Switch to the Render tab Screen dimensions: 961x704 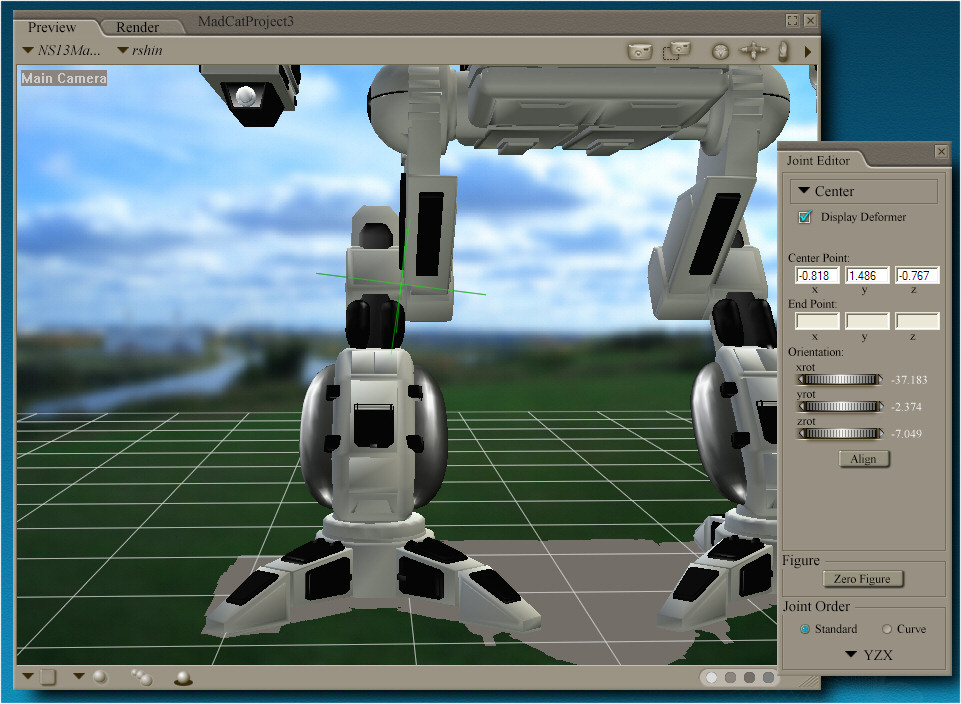click(x=137, y=27)
